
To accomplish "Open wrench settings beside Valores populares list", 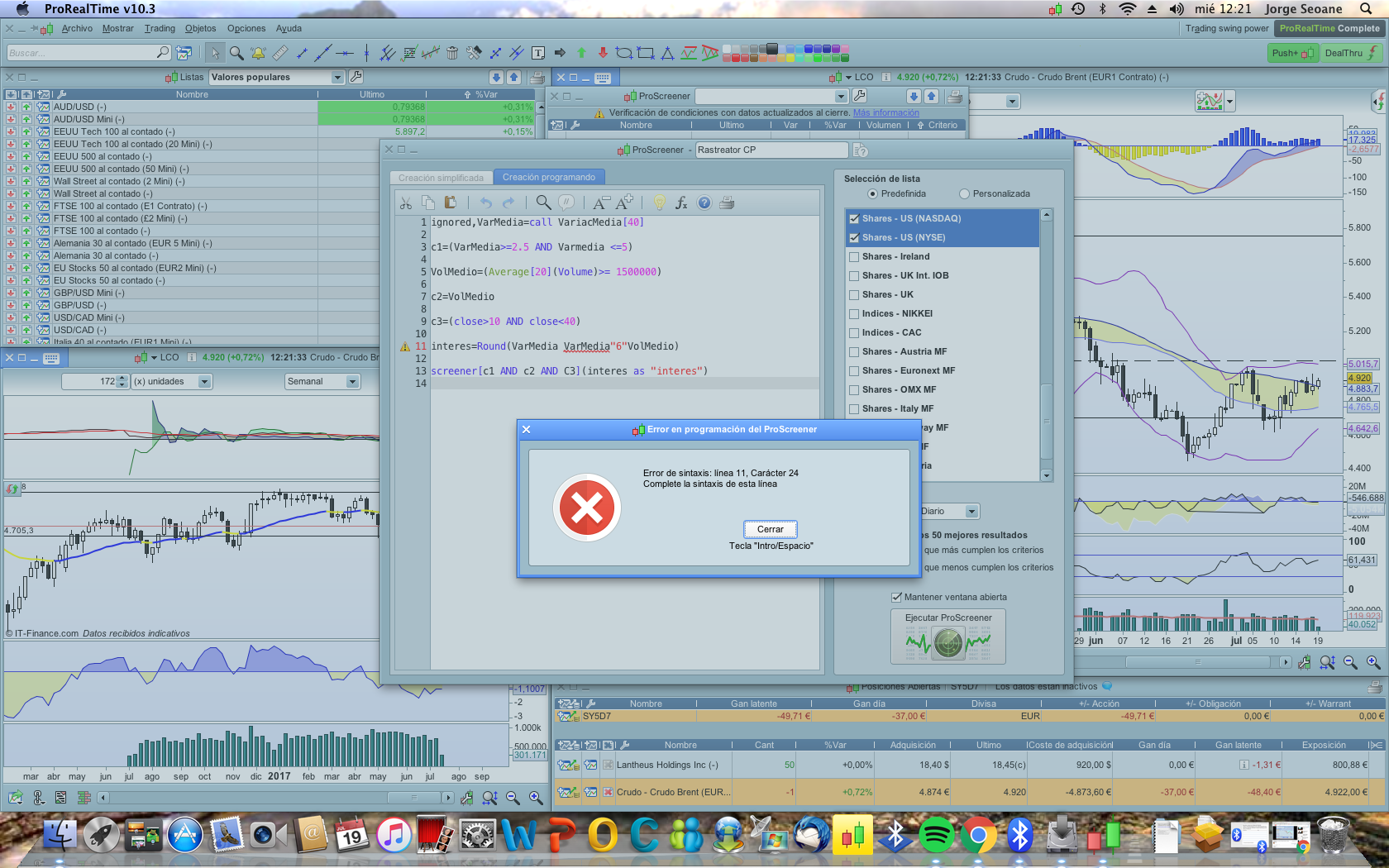I will [x=356, y=77].
